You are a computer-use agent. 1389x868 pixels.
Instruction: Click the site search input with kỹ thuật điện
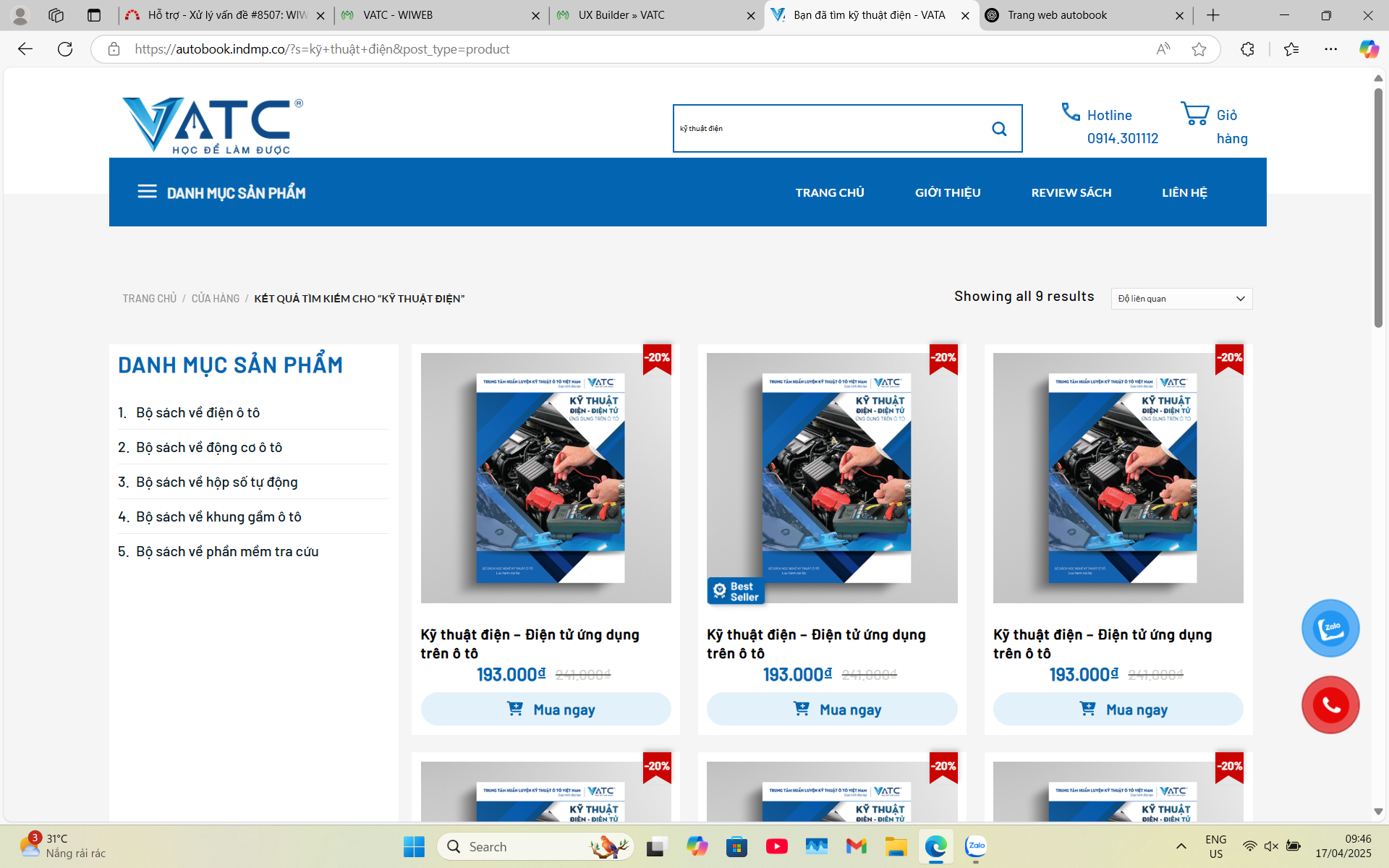click(828, 129)
